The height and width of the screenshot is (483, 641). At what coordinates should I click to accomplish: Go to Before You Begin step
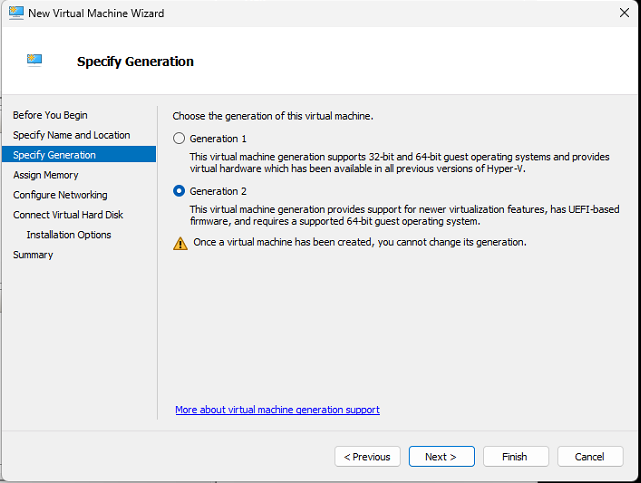click(x=50, y=115)
